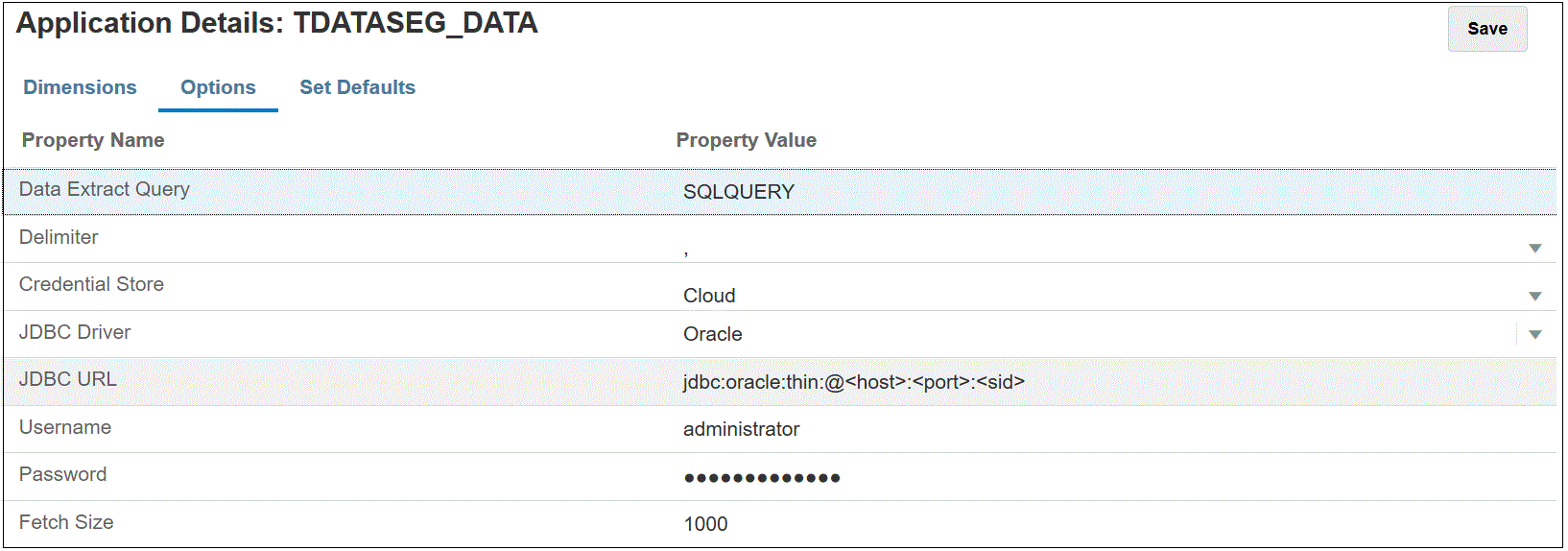This screenshot has width=1568, height=551.
Task: Select the Options tab
Action: click(218, 87)
